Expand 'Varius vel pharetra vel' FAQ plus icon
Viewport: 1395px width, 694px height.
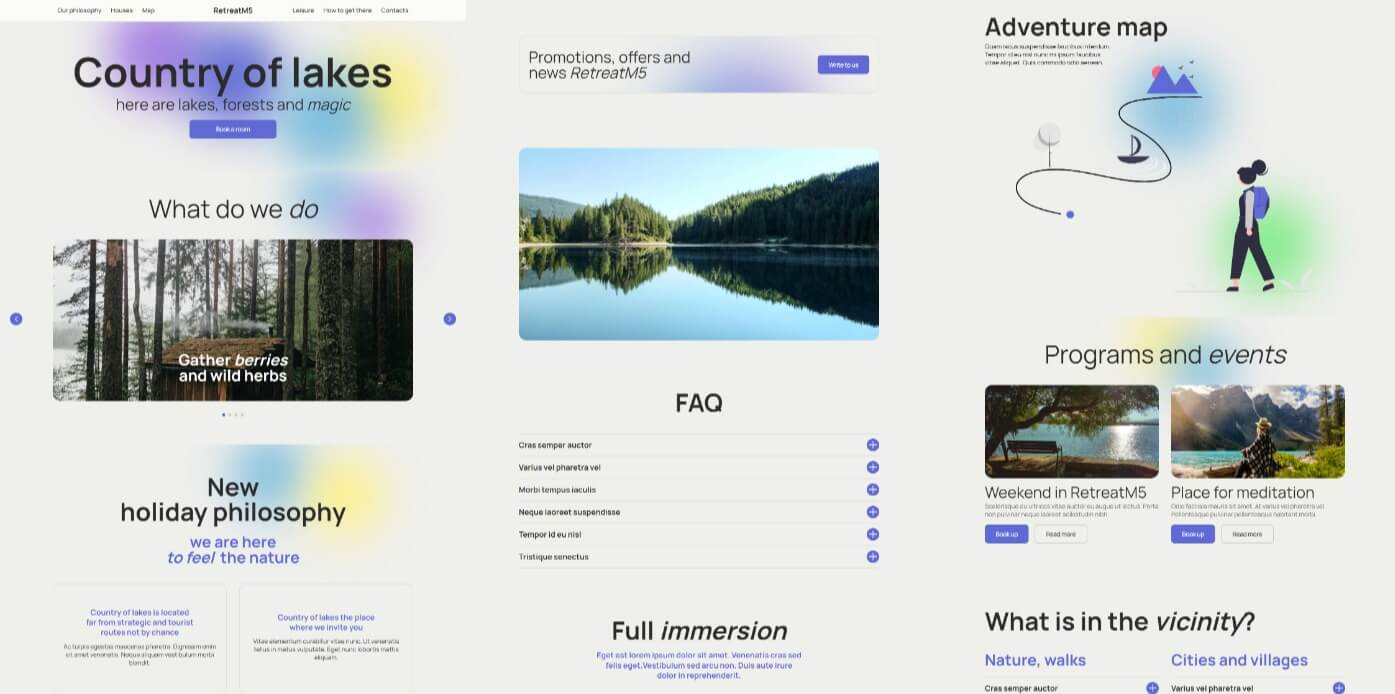click(872, 467)
